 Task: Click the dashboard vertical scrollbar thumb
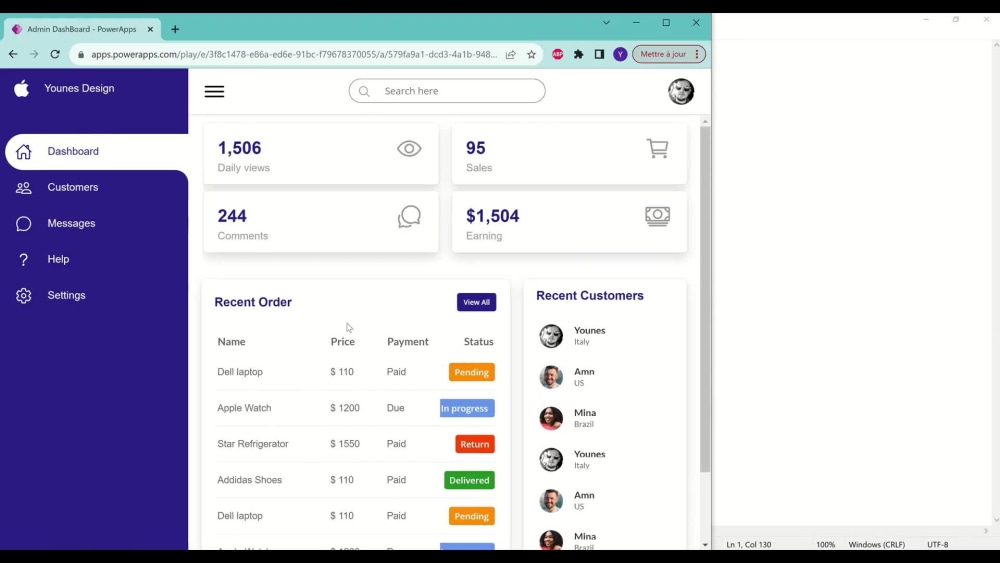(705, 300)
